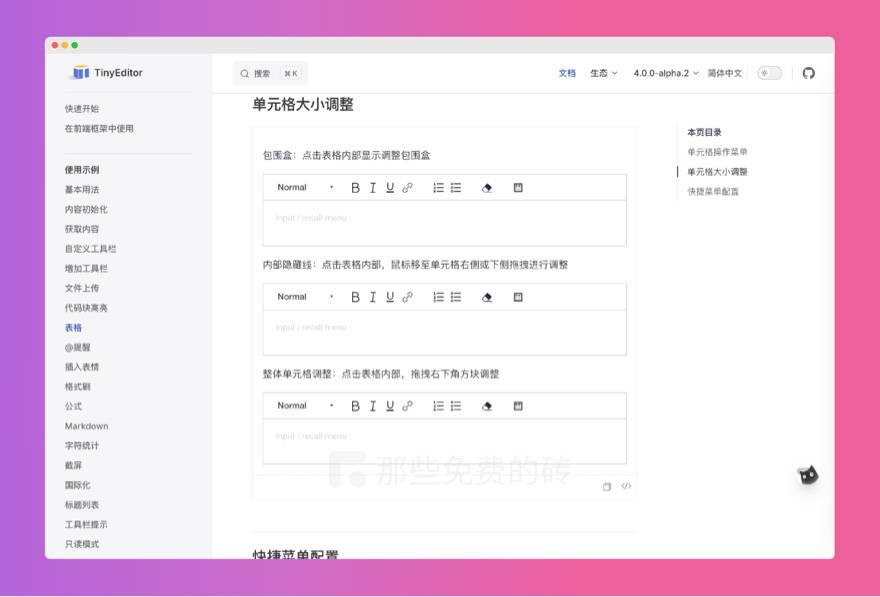Image resolution: width=880 pixels, height=597 pixels.
Task: Select the 文档 menu item
Action: click(565, 73)
